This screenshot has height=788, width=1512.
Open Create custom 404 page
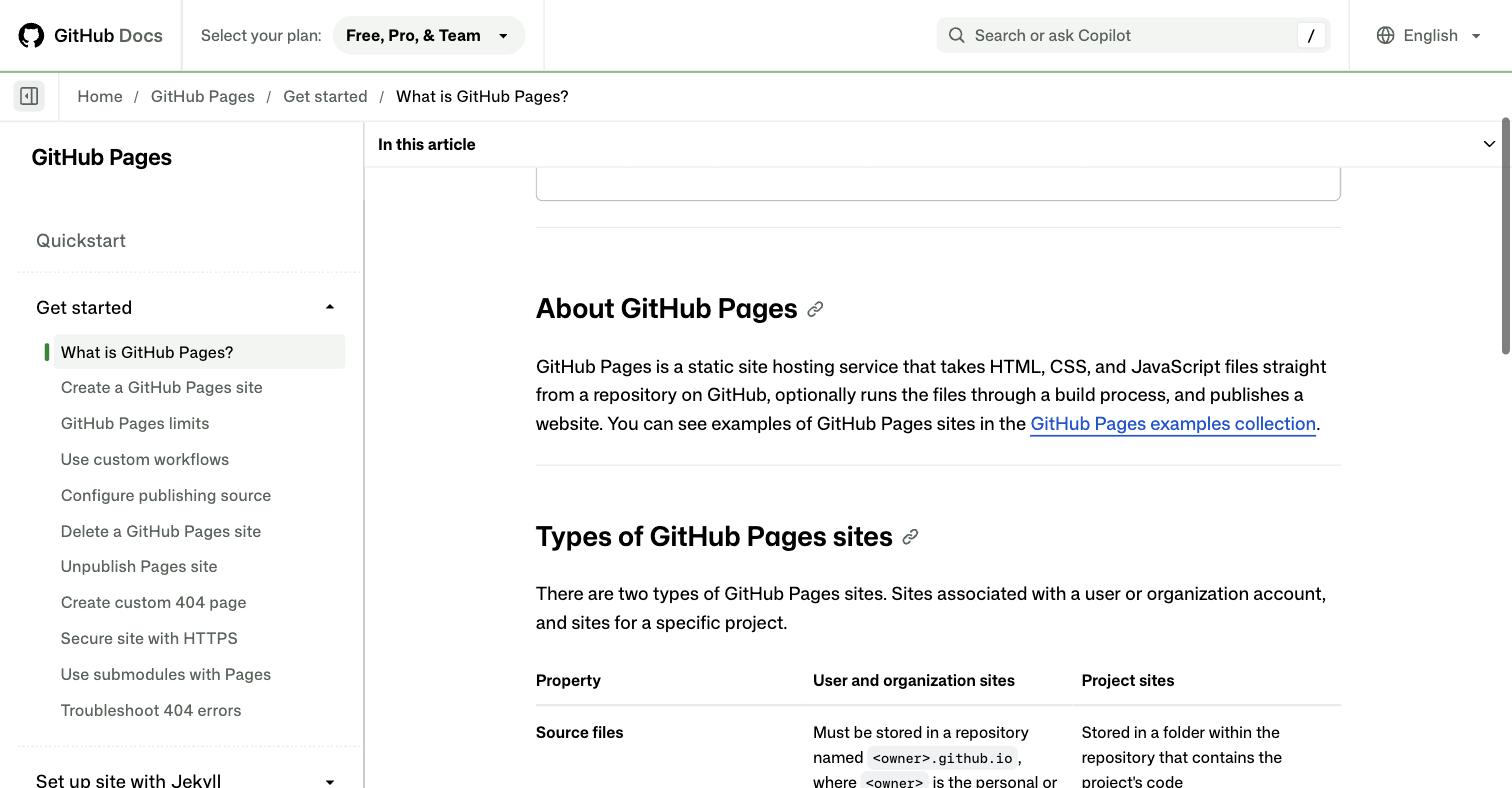click(x=154, y=603)
